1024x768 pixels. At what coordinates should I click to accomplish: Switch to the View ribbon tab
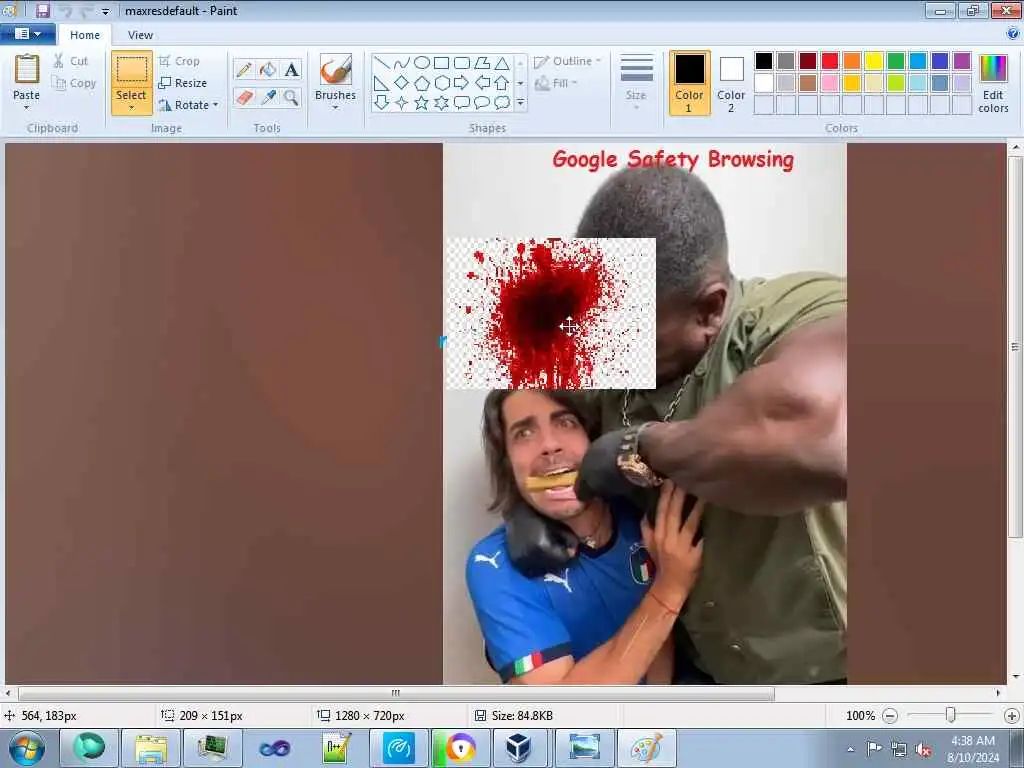coord(140,35)
